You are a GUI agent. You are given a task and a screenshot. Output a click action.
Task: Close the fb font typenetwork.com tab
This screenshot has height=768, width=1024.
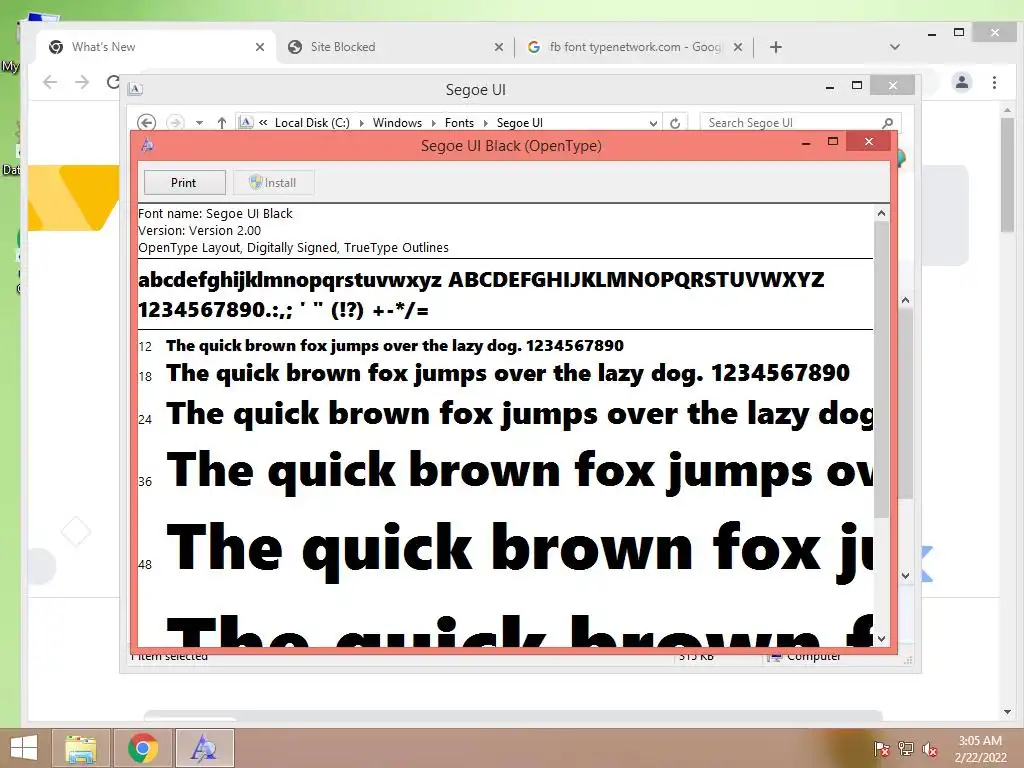[x=738, y=47]
